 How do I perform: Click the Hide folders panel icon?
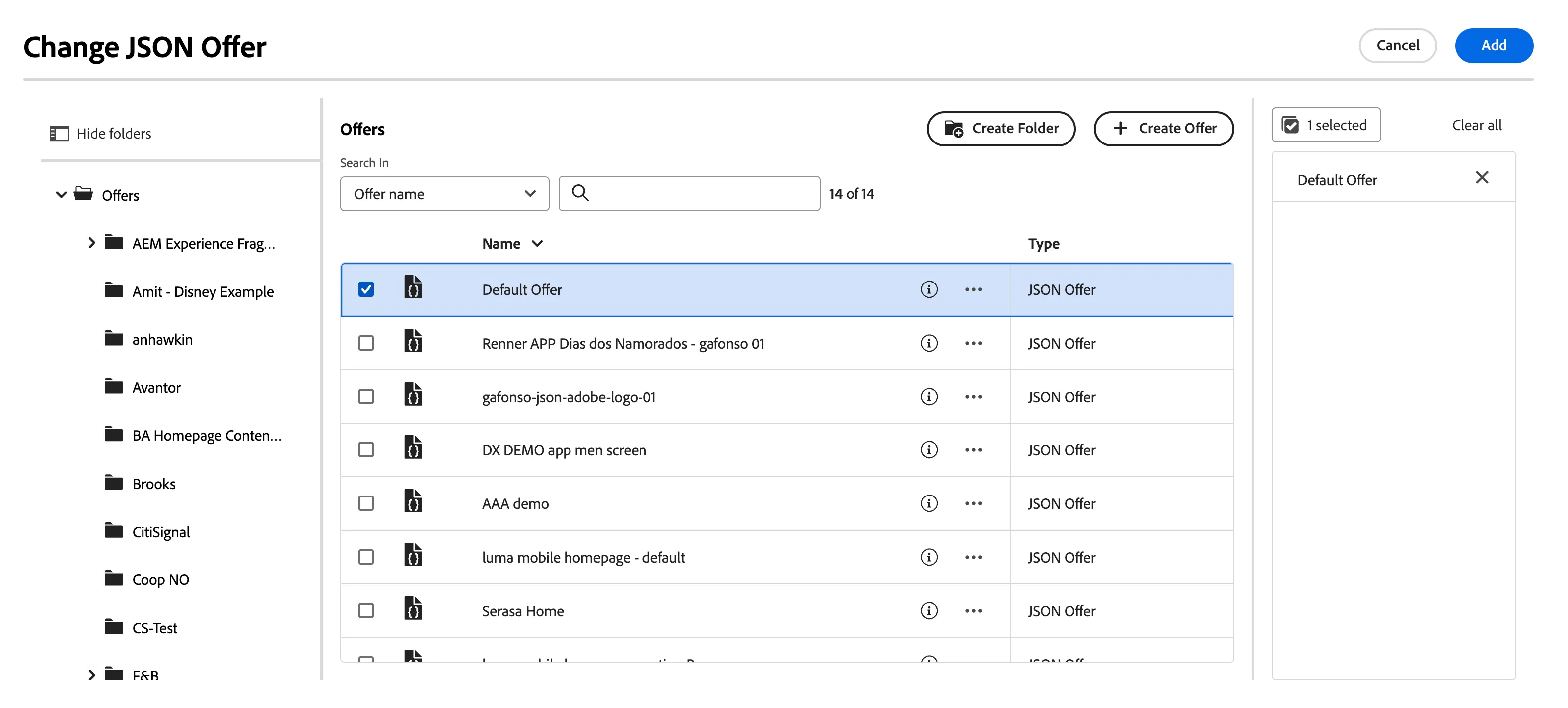[59, 134]
